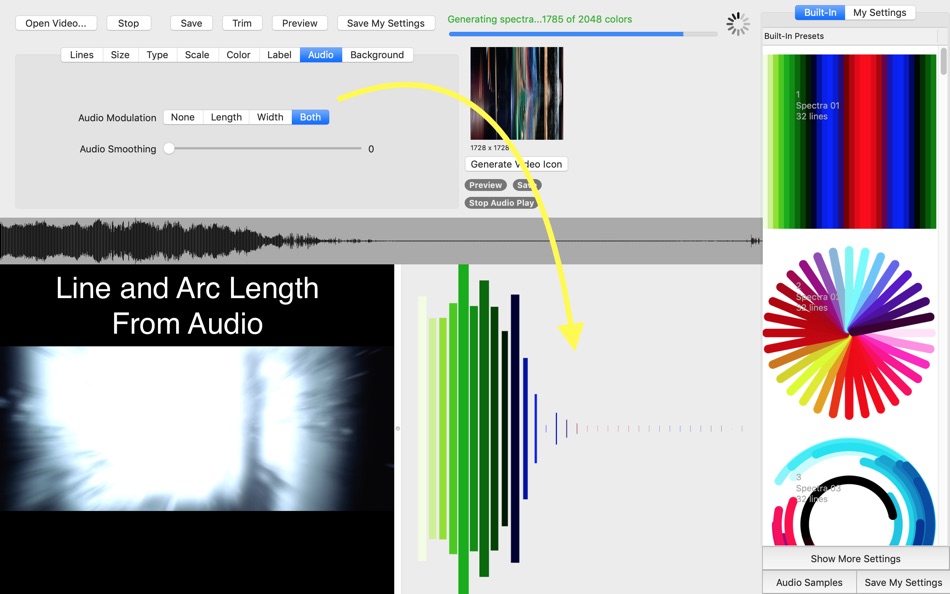Screen dimensions: 950x594
Task: Click the top toolbar Preview button
Action: coord(299,23)
